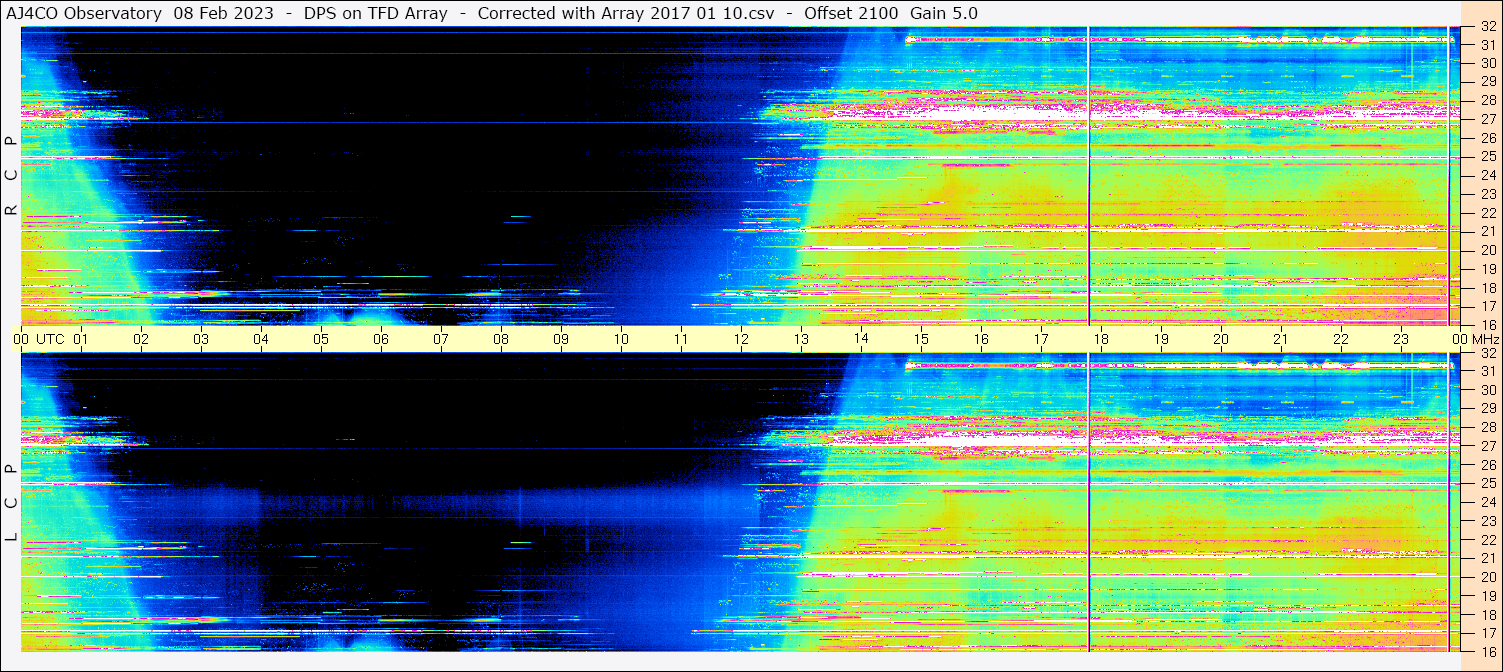Select the "Offset 2100" header value
The width and height of the screenshot is (1503, 672).
(x=851, y=13)
